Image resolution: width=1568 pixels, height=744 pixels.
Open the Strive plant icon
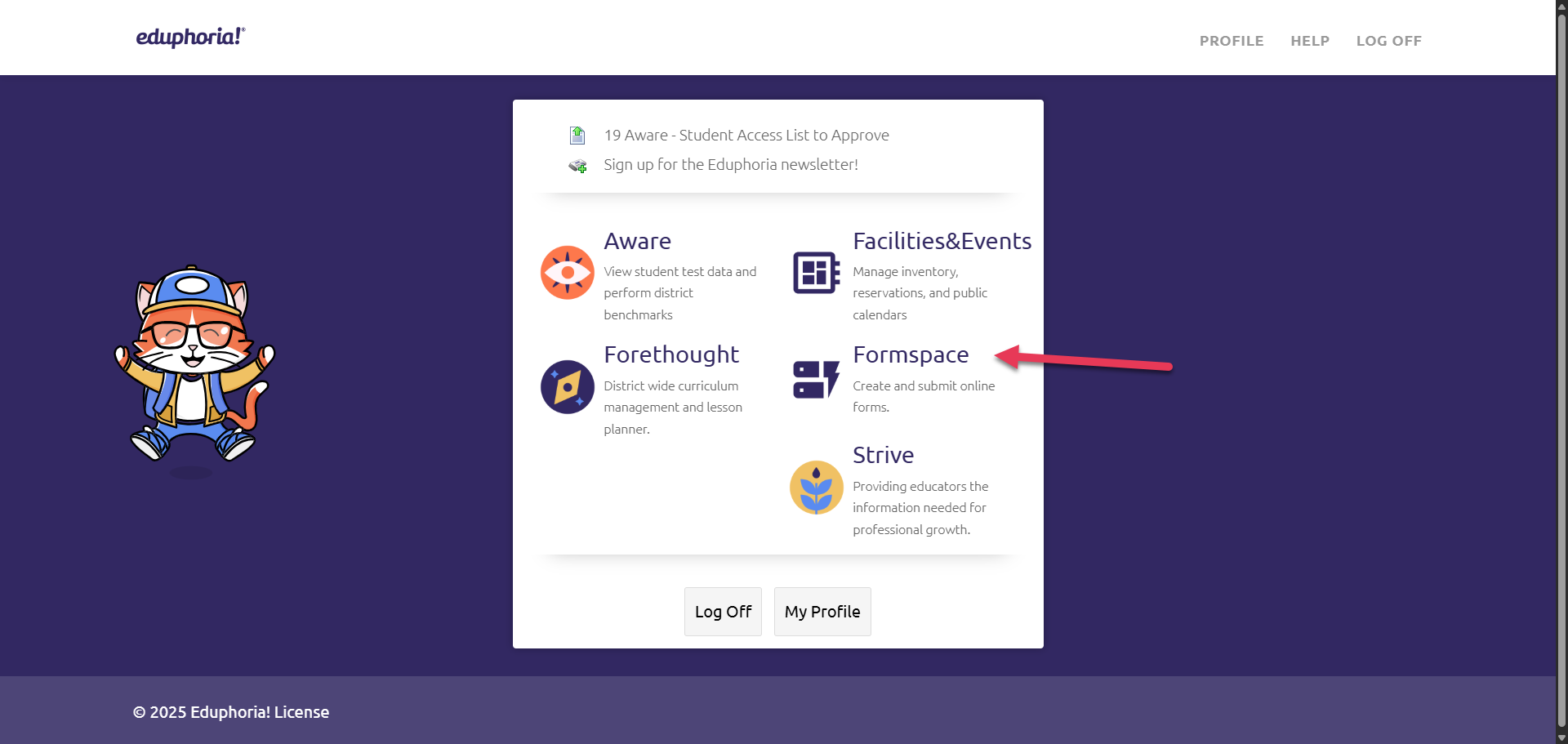pyautogui.click(x=816, y=488)
